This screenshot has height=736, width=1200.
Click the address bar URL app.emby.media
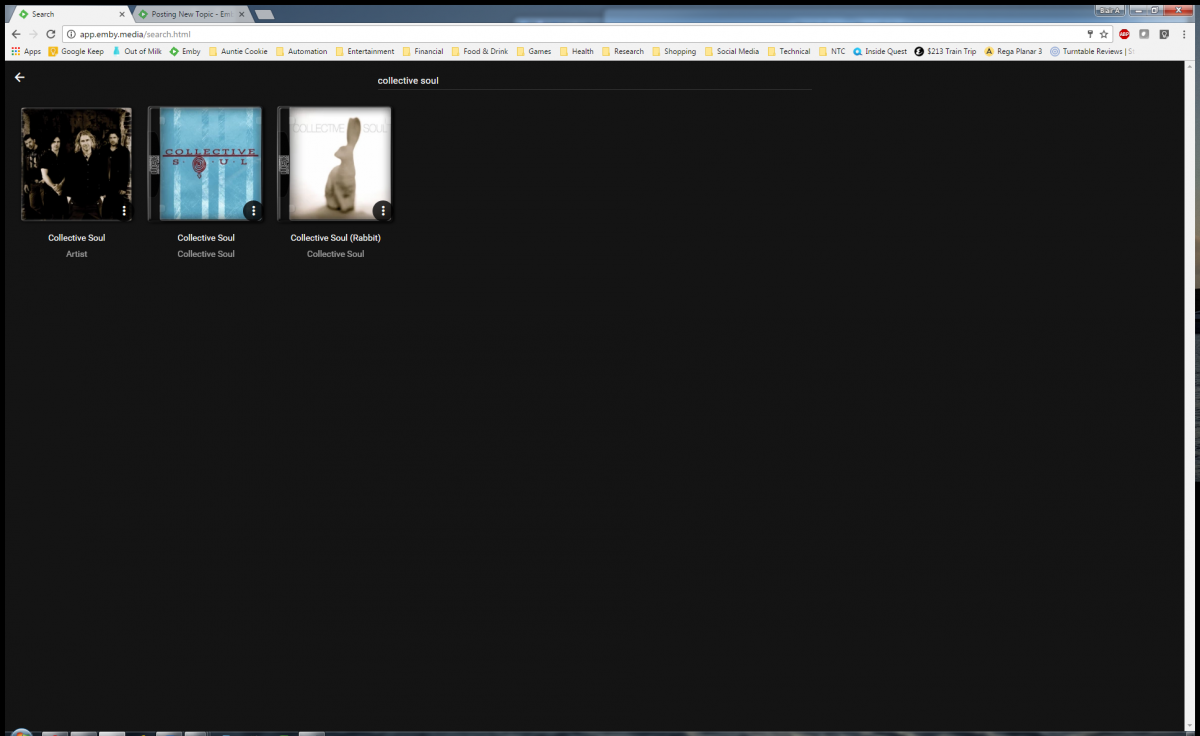(x=135, y=34)
